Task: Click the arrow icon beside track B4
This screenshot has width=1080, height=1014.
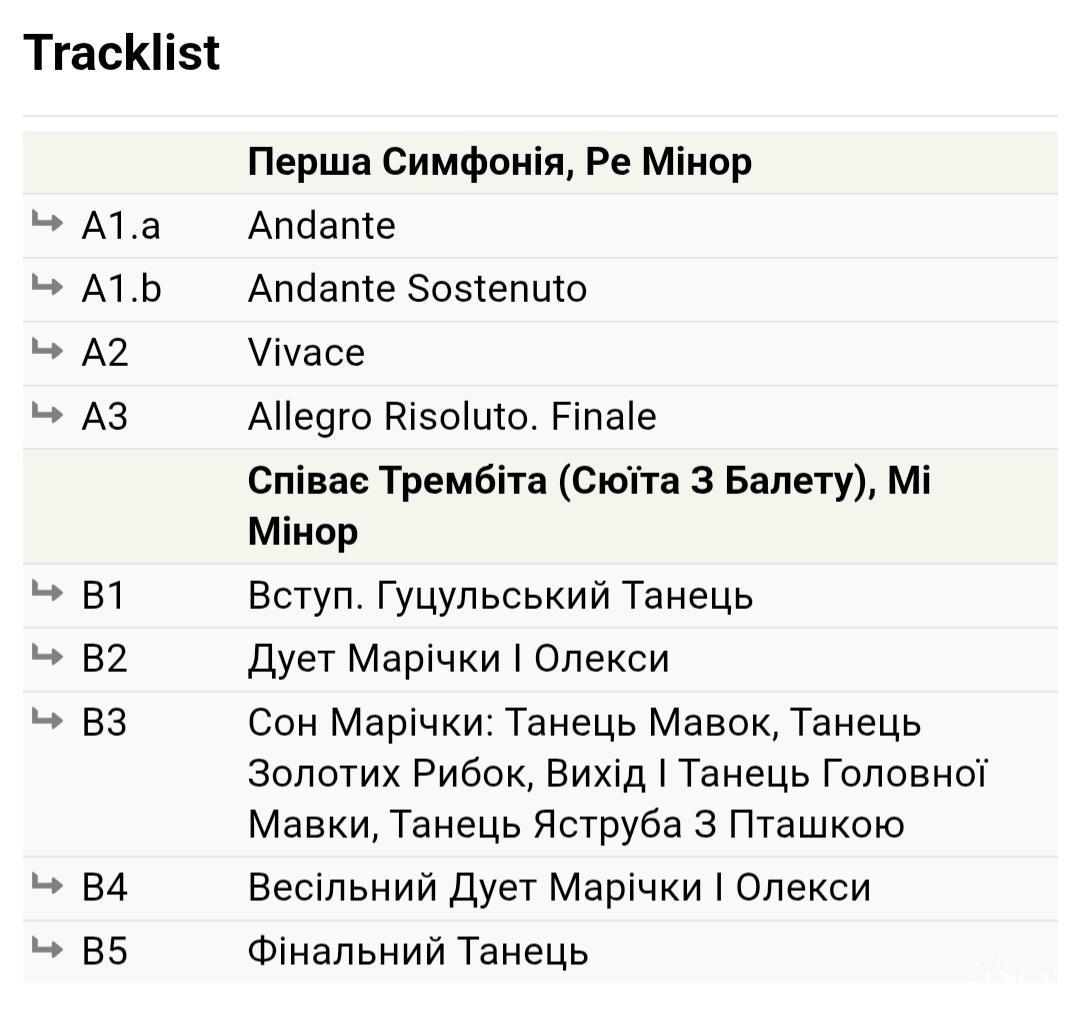Action: pos(47,884)
